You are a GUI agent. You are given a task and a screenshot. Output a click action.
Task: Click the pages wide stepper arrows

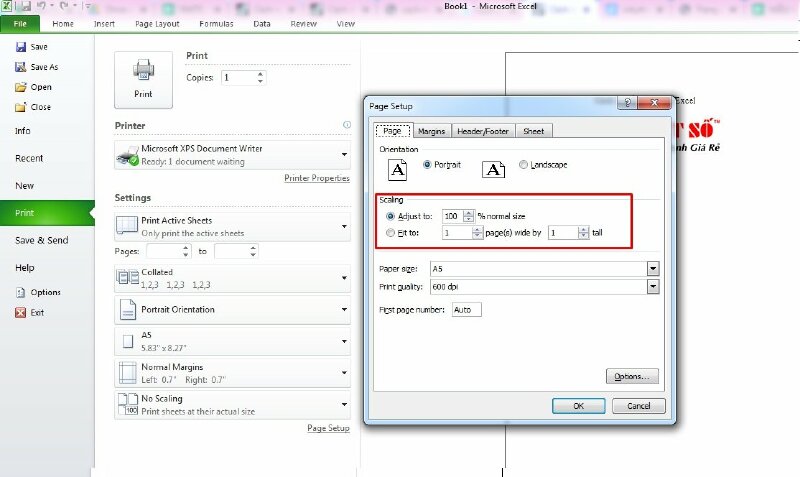click(477, 233)
